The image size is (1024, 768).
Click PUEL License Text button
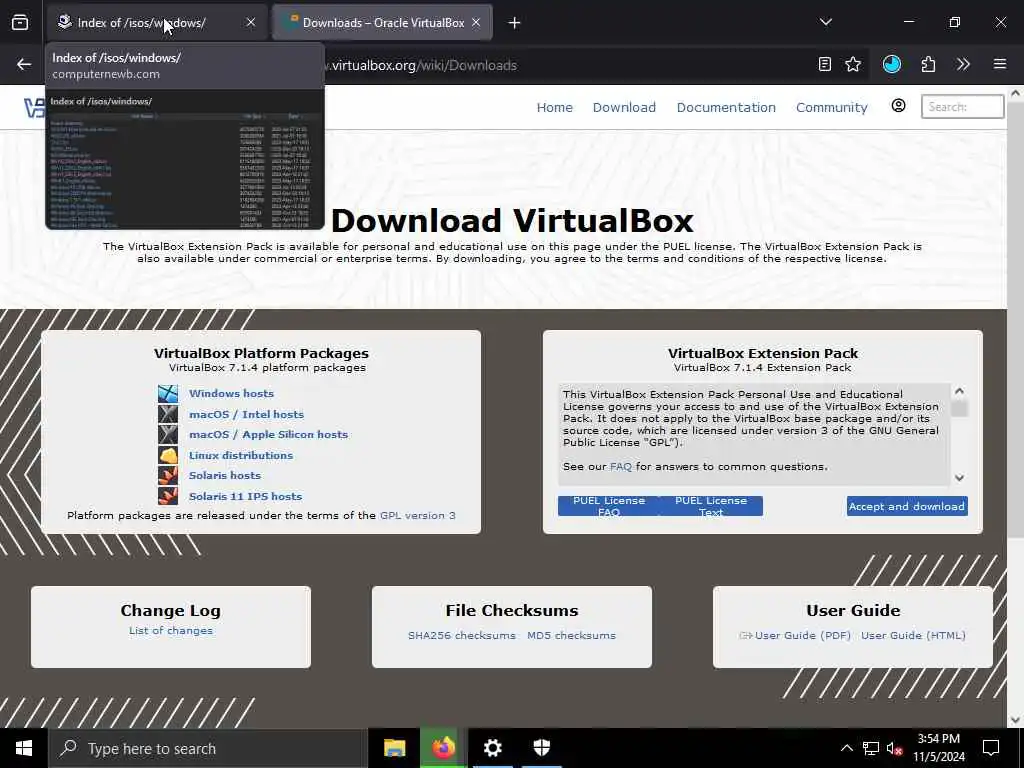[x=711, y=506]
